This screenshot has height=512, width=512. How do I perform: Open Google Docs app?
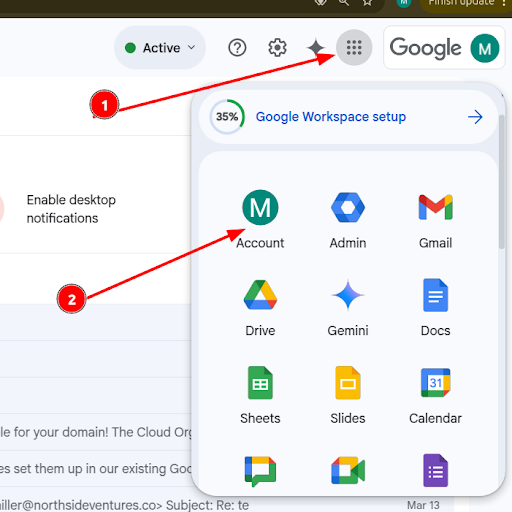(x=435, y=307)
